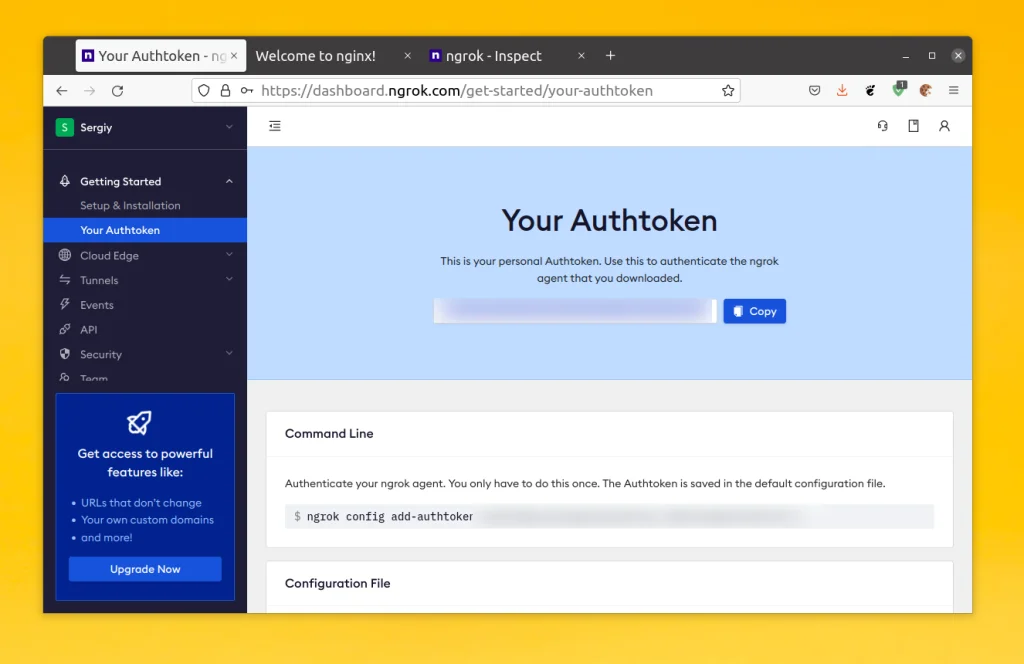Open the user account profile icon

pos(945,126)
